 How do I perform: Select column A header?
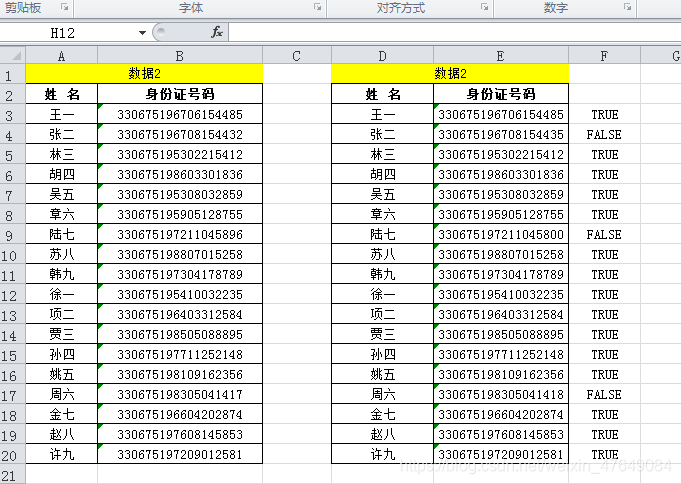coord(62,56)
